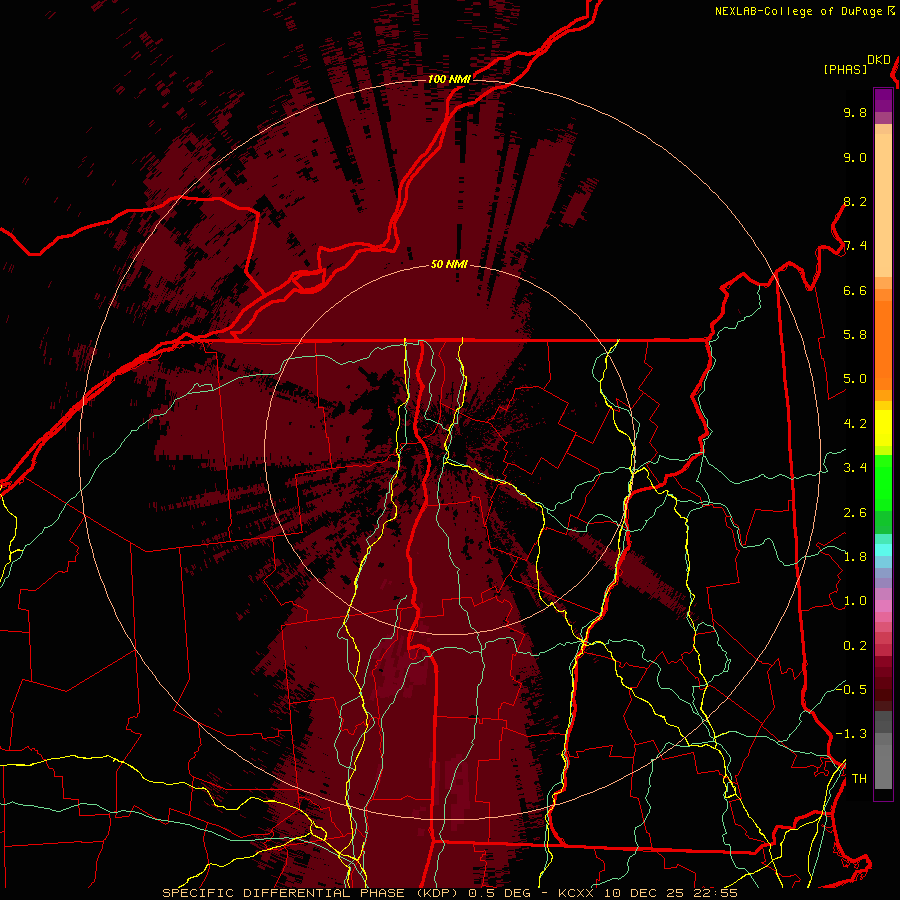Viewport: 900px width, 900px height.
Task: Click the 8.2 legend value
Action: [x=855, y=201]
